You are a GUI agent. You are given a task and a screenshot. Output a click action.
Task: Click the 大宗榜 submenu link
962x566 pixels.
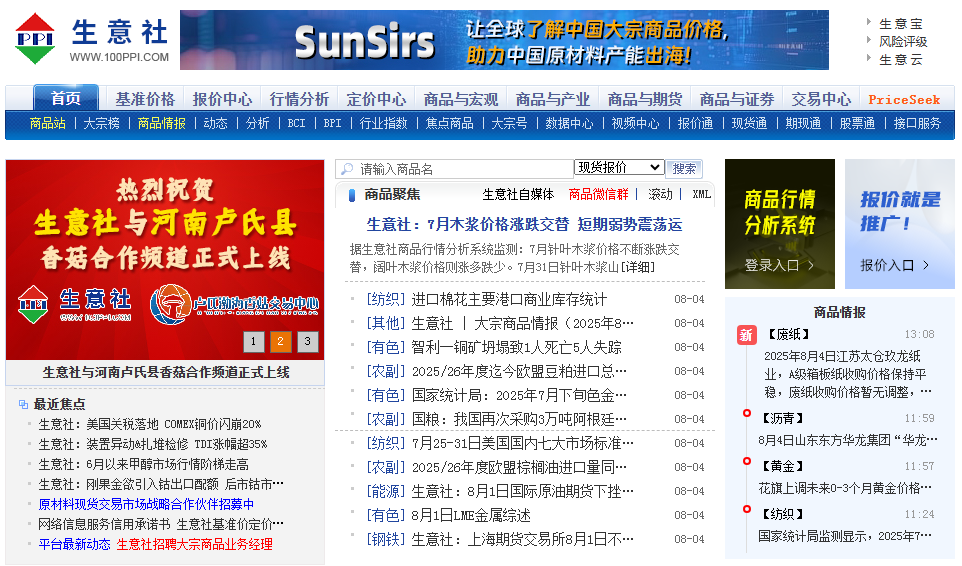point(101,123)
